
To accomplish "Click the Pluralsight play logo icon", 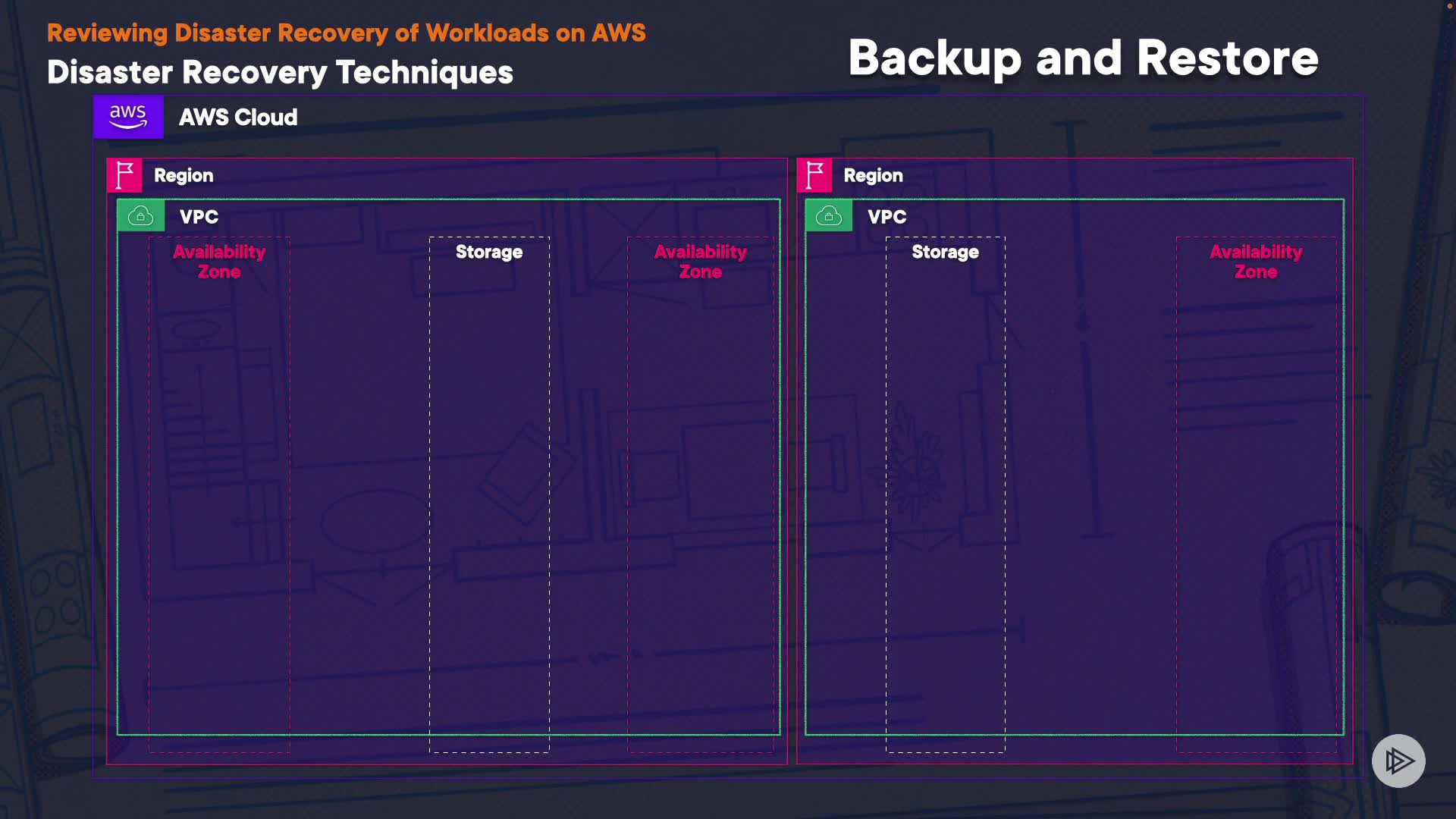I will (1398, 761).
